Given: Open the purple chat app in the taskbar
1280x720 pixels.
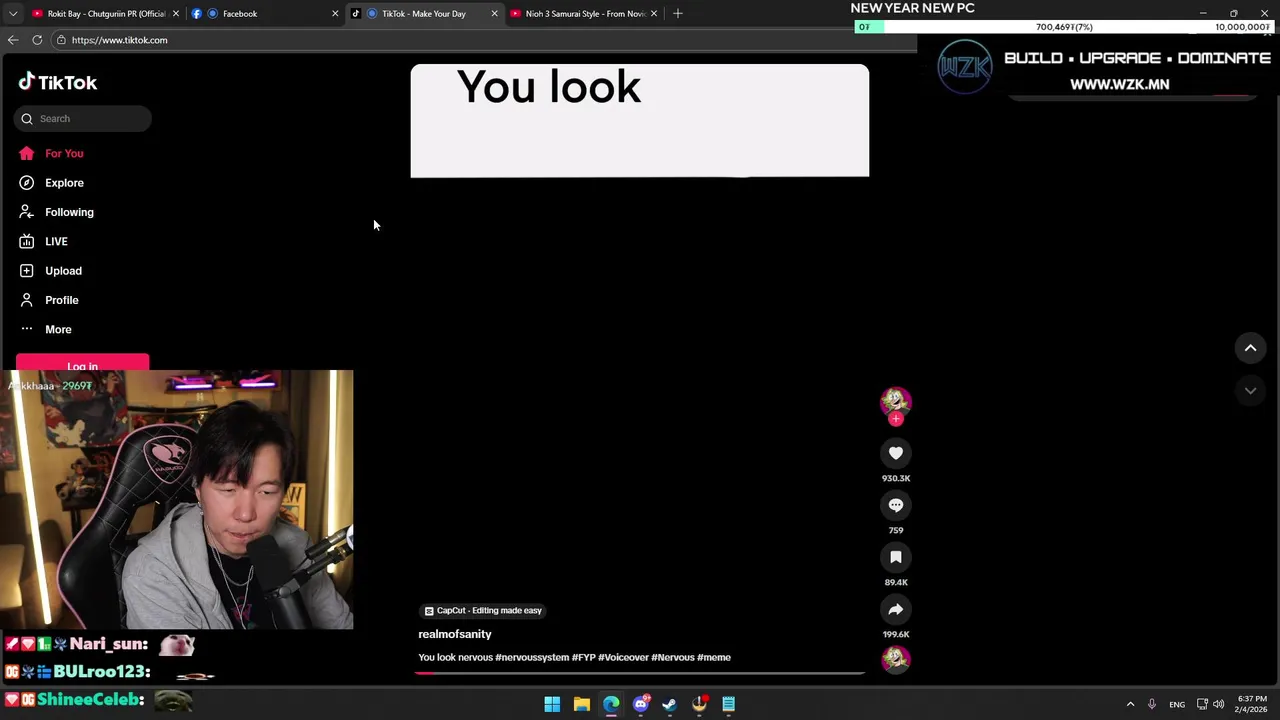Looking at the screenshot, I should [x=641, y=704].
